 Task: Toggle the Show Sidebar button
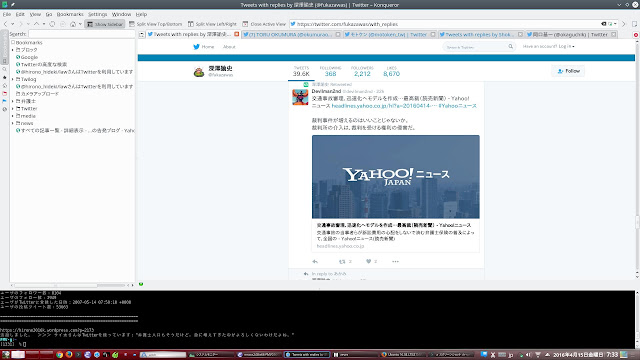tap(104, 24)
